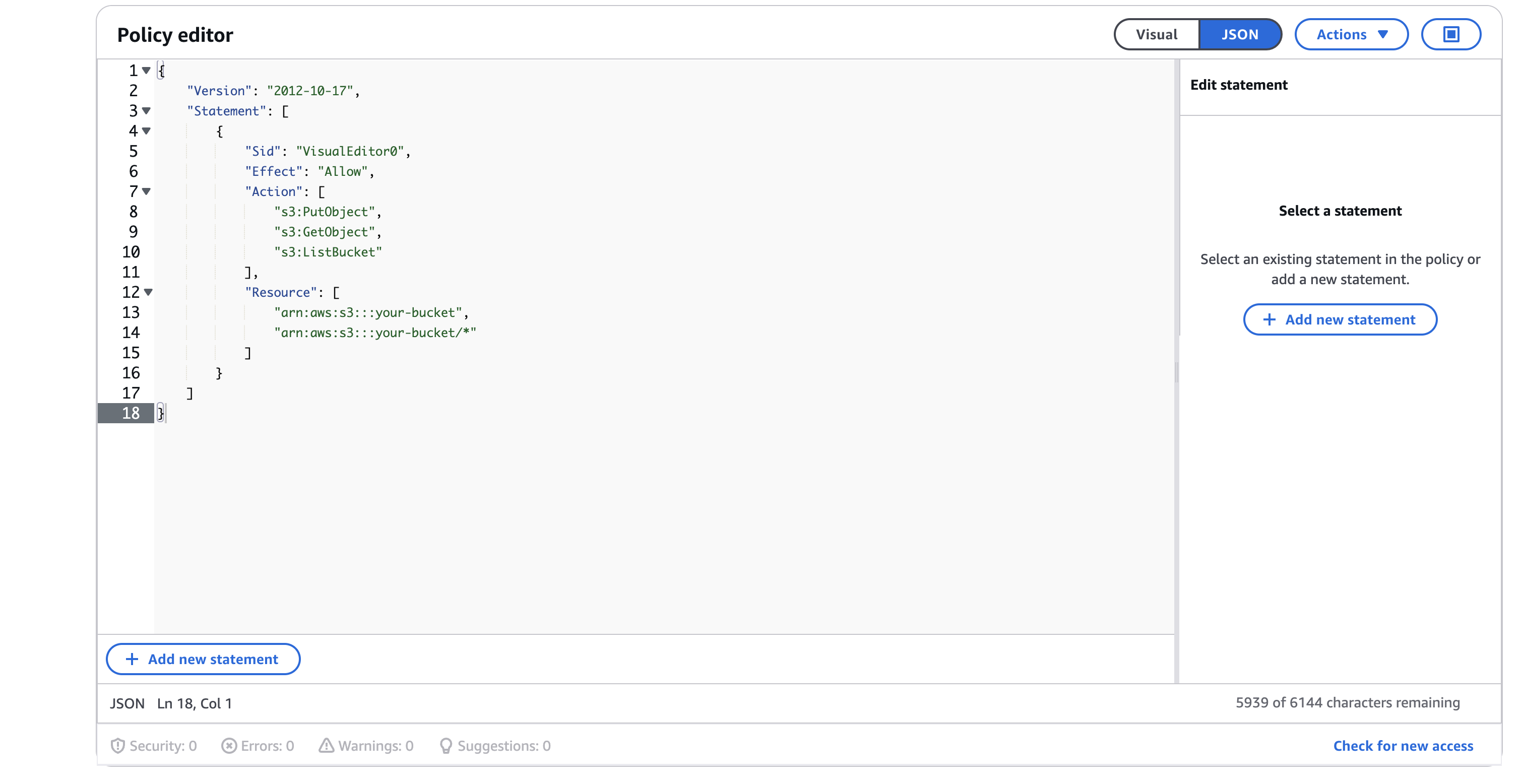Click the Suggestions: 0 lightbulb indicator
This screenshot has height=784, width=1522.
point(495,746)
